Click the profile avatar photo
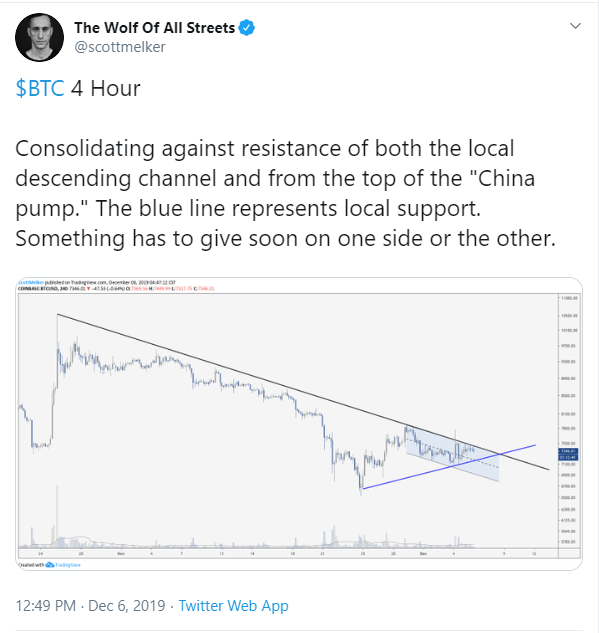This screenshot has width=599, height=633. [39, 37]
